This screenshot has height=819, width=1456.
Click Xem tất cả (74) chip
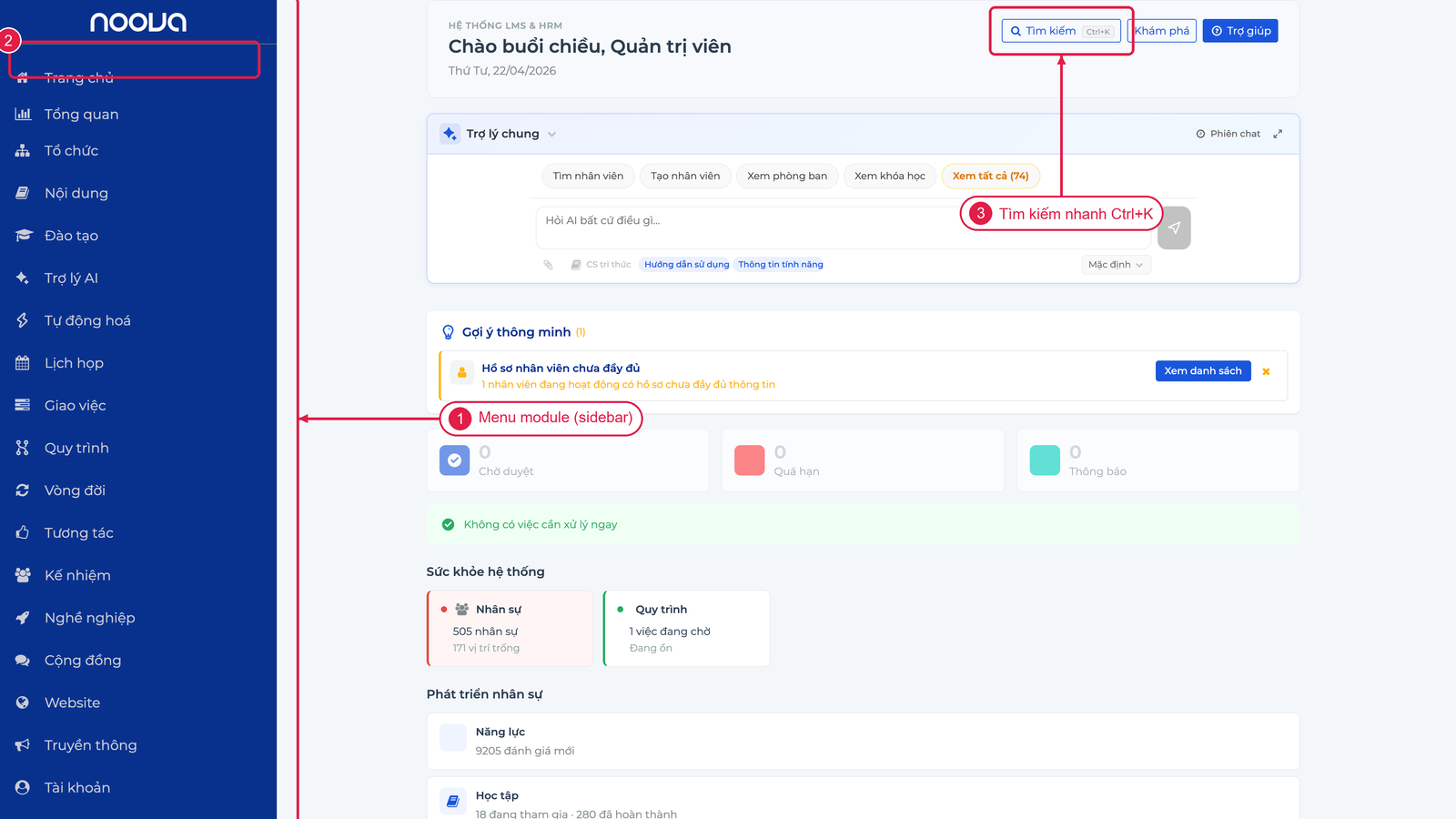point(991,176)
